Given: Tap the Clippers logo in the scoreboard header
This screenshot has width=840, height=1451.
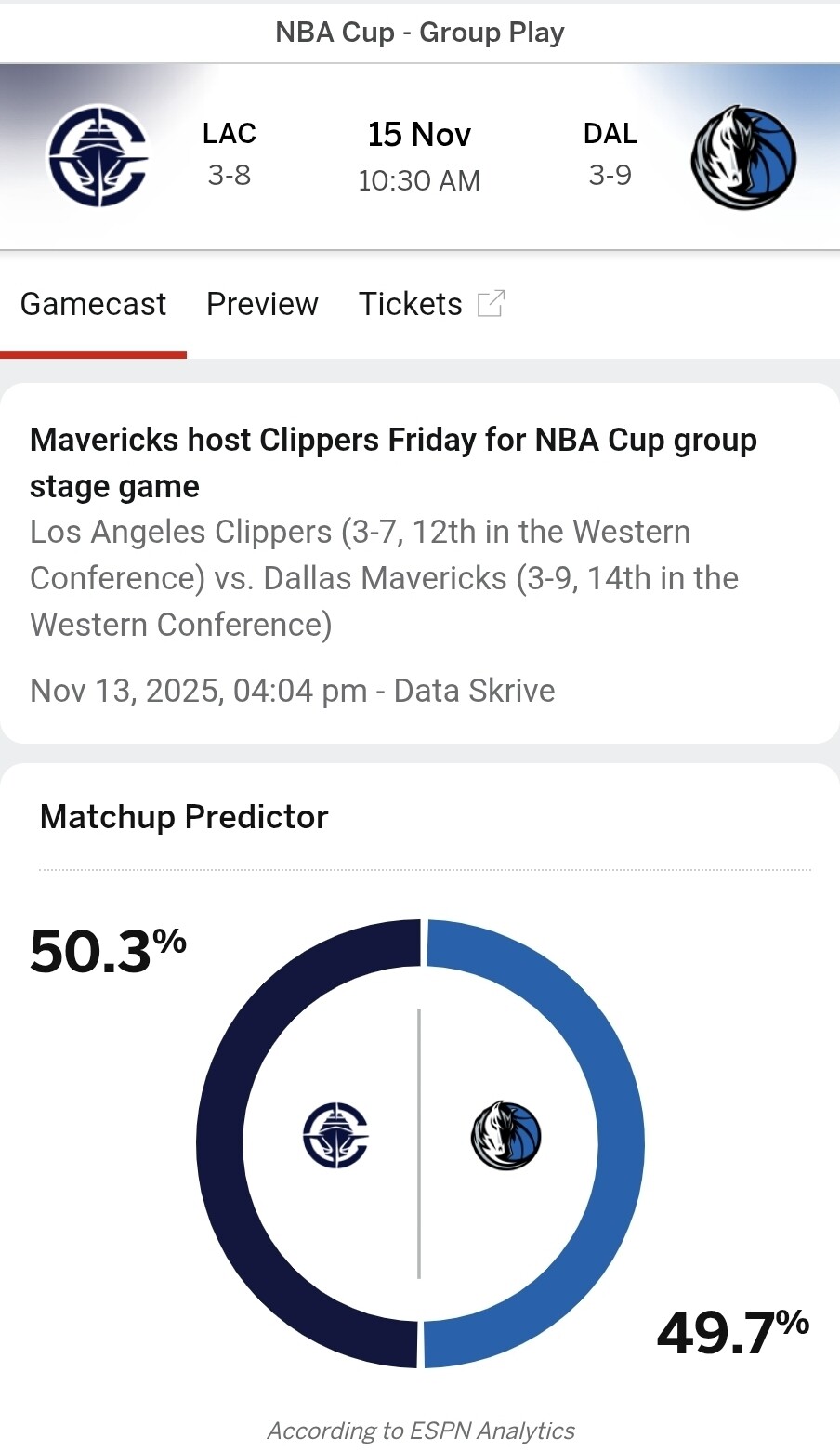Looking at the screenshot, I should (x=98, y=155).
